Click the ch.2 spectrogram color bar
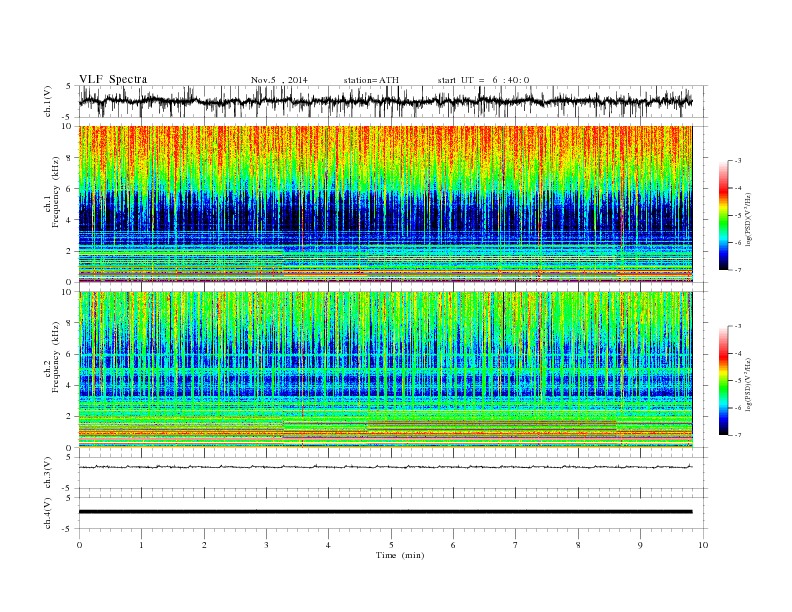The height and width of the screenshot is (612, 792). (723, 381)
